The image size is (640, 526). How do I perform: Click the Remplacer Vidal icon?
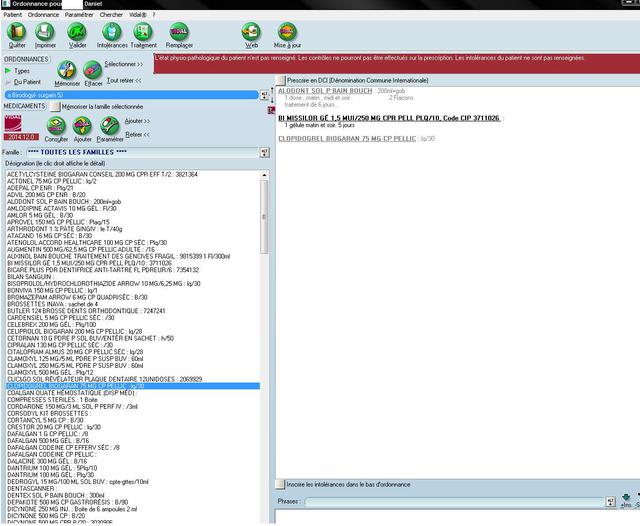click(180, 34)
